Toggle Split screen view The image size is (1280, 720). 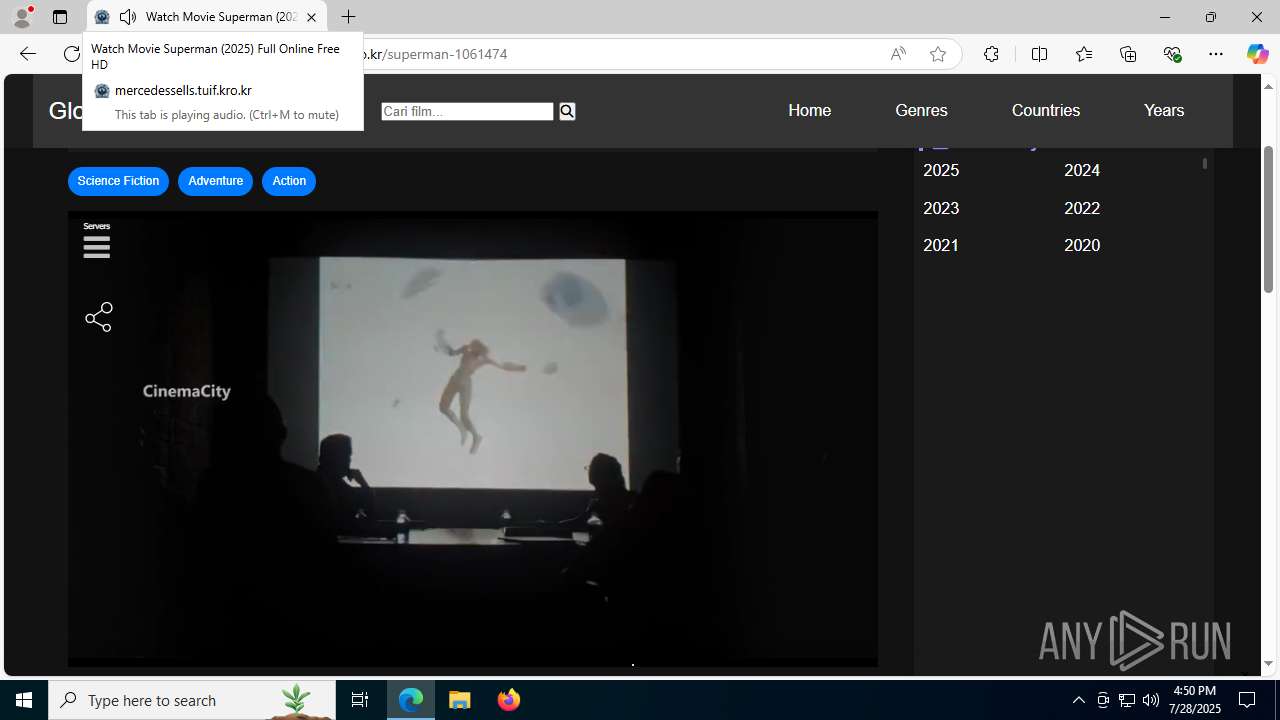pyautogui.click(x=1039, y=54)
